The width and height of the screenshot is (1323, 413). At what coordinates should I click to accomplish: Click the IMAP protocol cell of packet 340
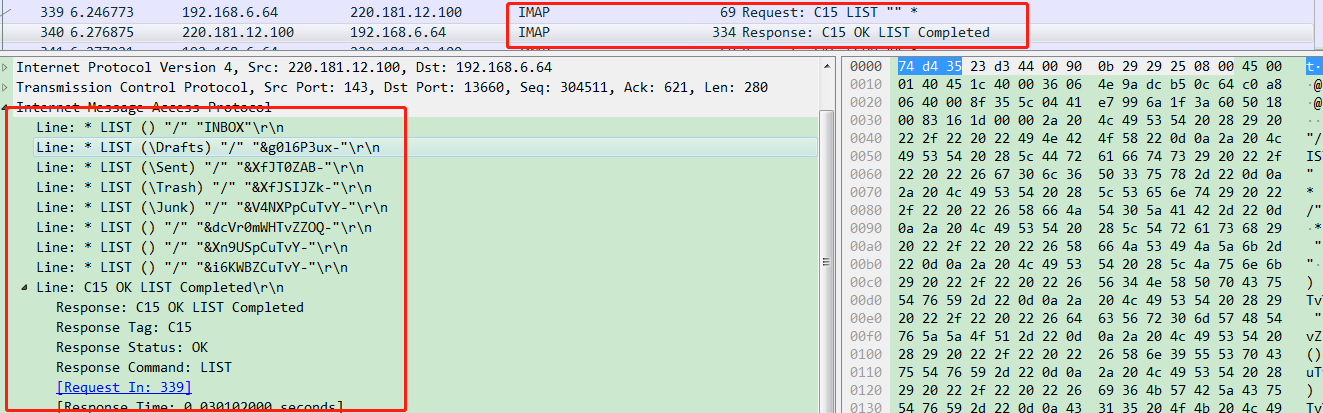(x=534, y=32)
